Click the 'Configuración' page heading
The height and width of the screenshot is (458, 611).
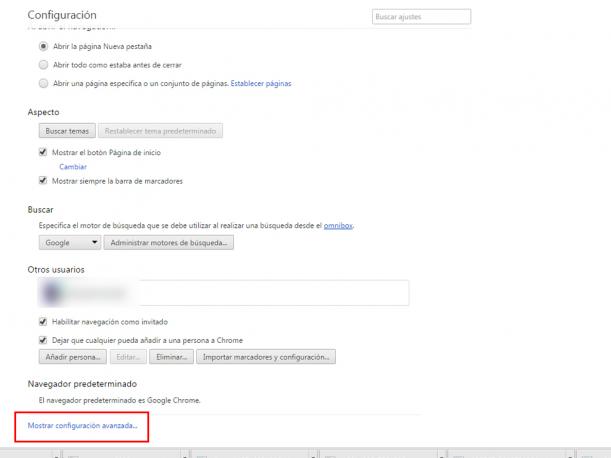click(62, 15)
